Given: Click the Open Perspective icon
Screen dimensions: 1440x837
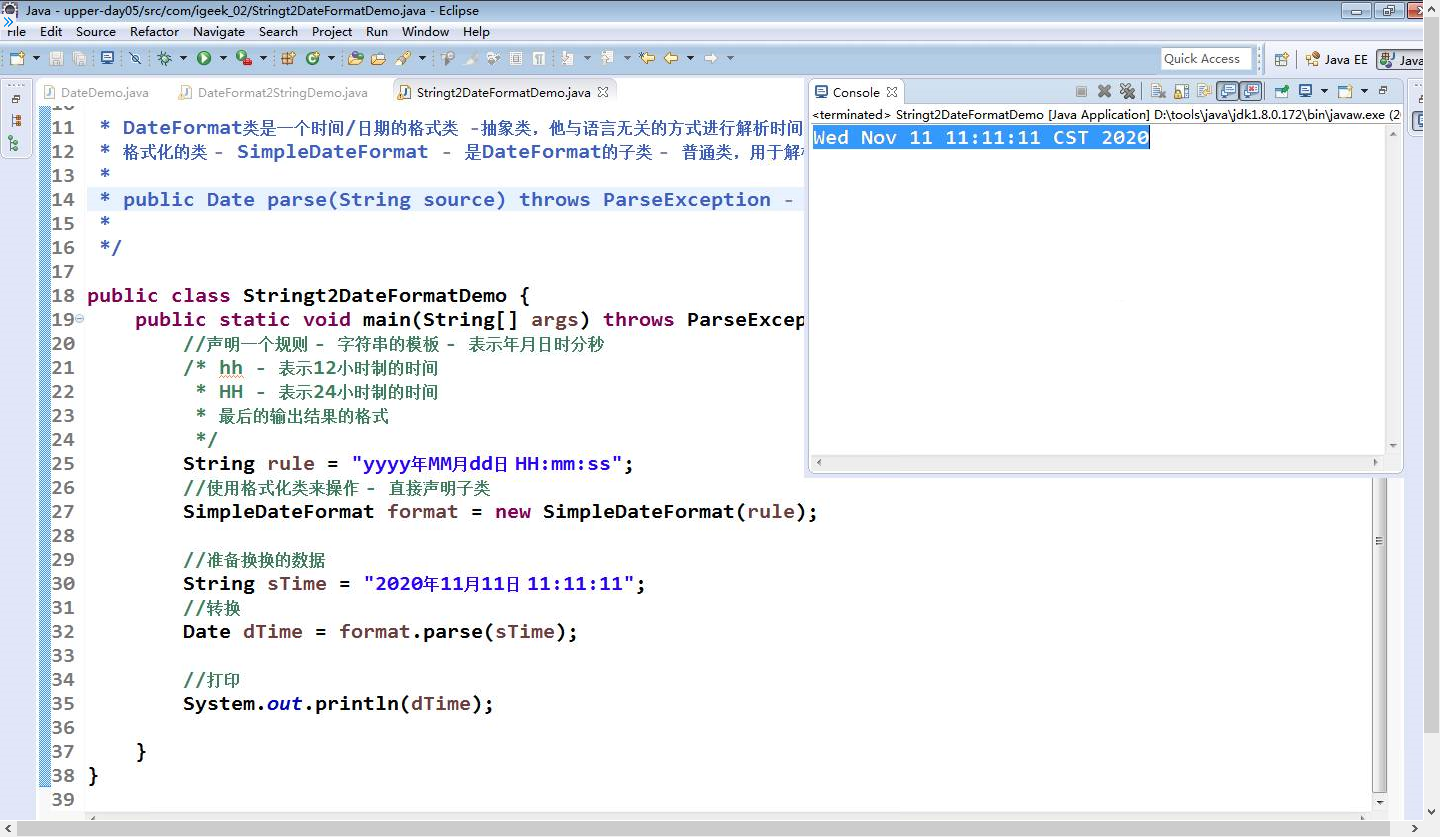Looking at the screenshot, I should click(x=1281, y=59).
